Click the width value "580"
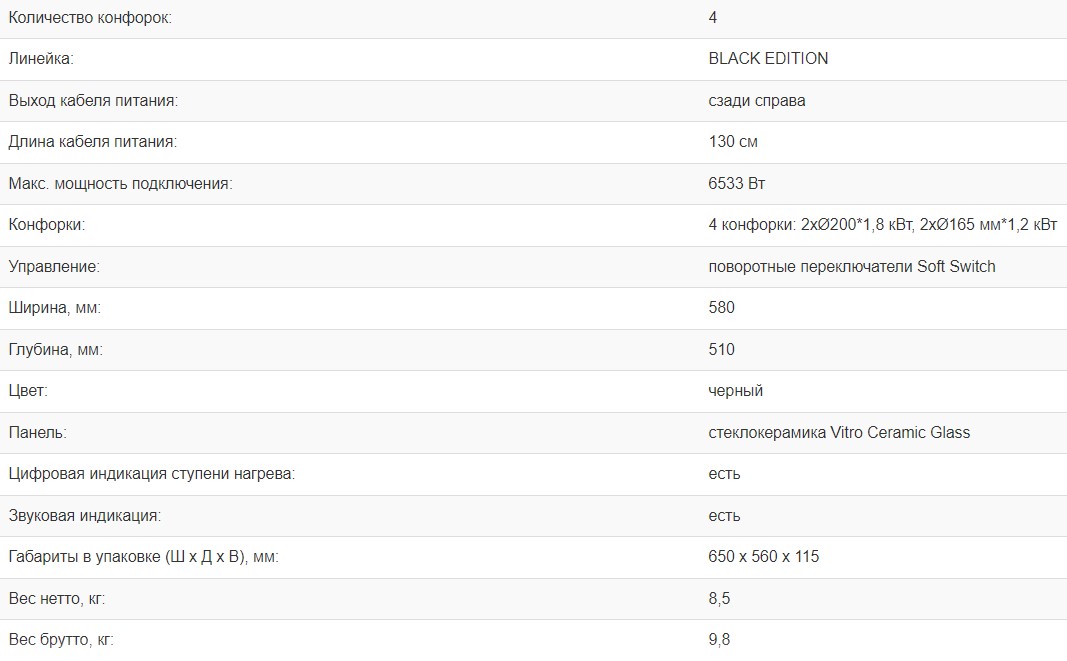The height and width of the screenshot is (661, 1067). [721, 308]
